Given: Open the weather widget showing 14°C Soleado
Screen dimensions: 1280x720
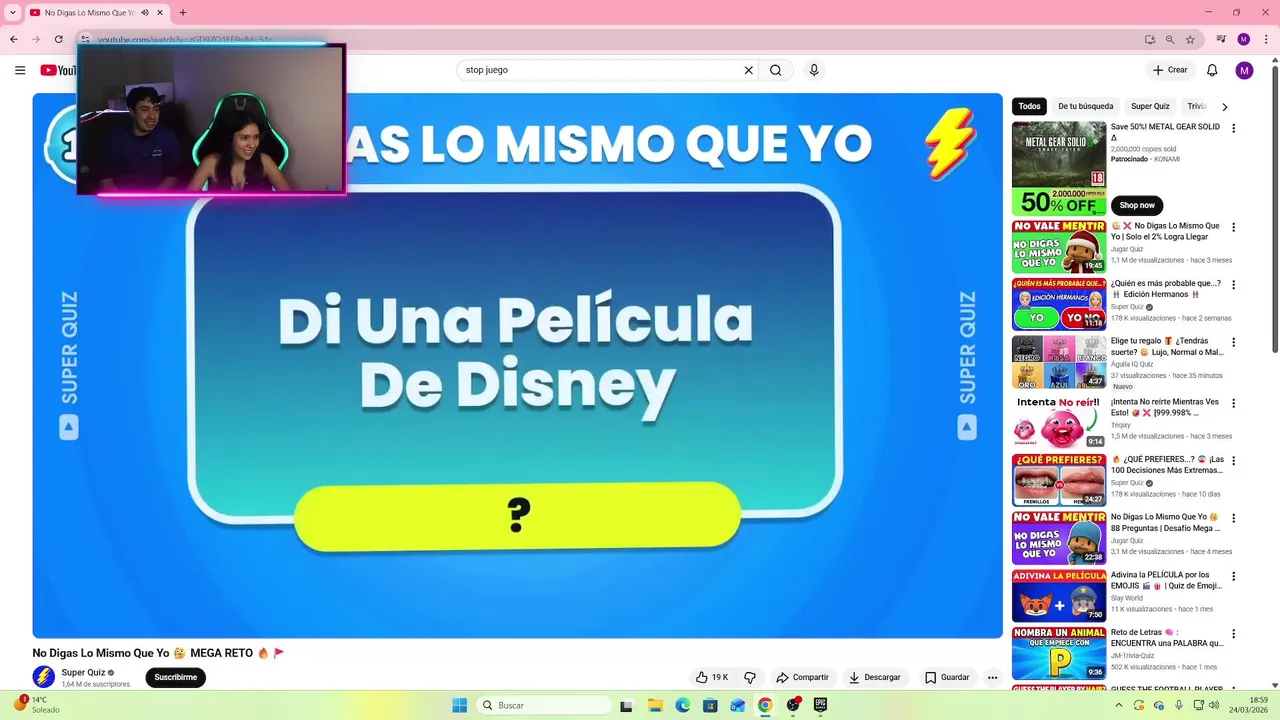Looking at the screenshot, I should tap(37, 705).
